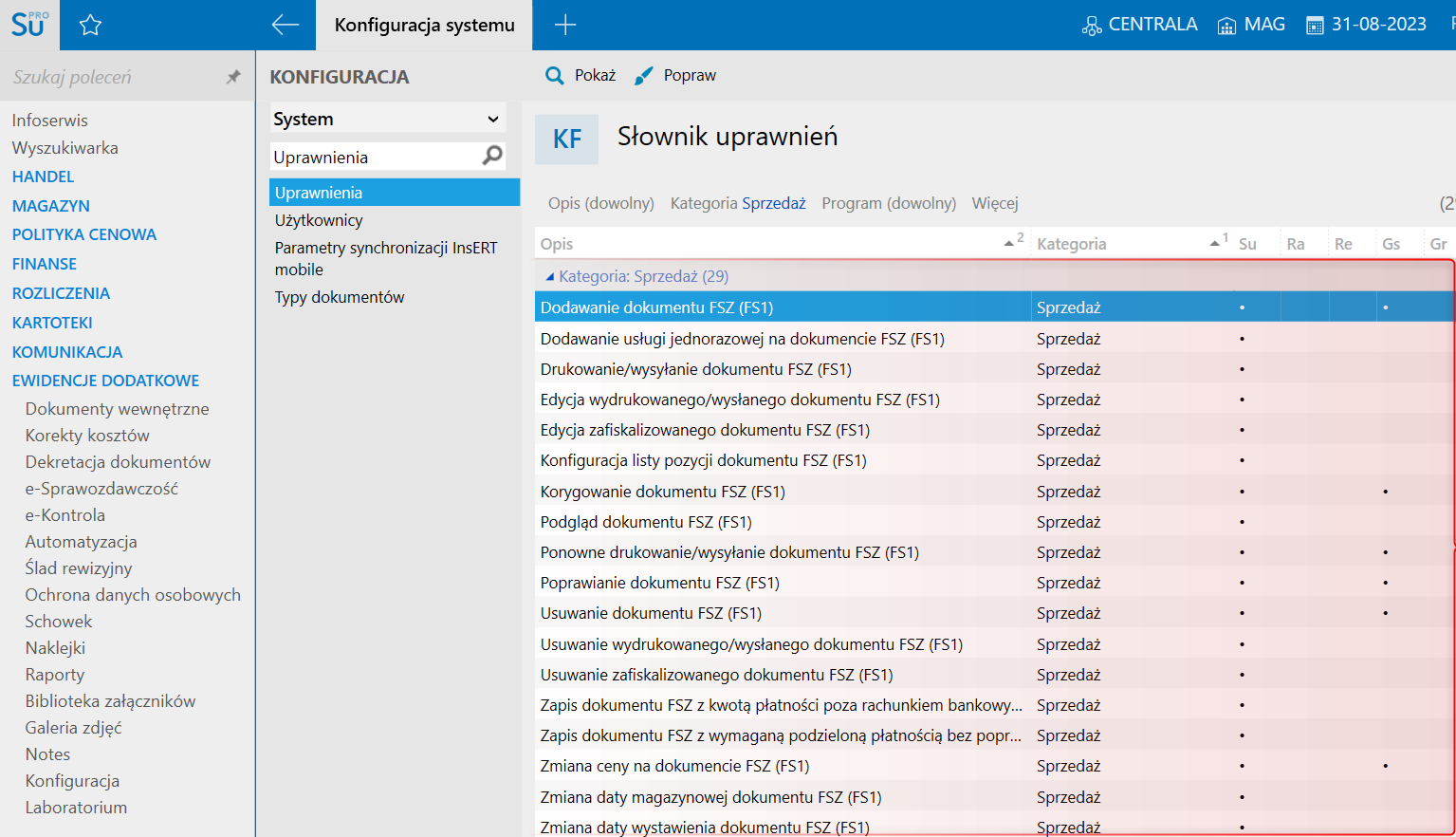This screenshot has width=1456, height=837.
Task: Click the Popraw brush icon
Action: [644, 76]
